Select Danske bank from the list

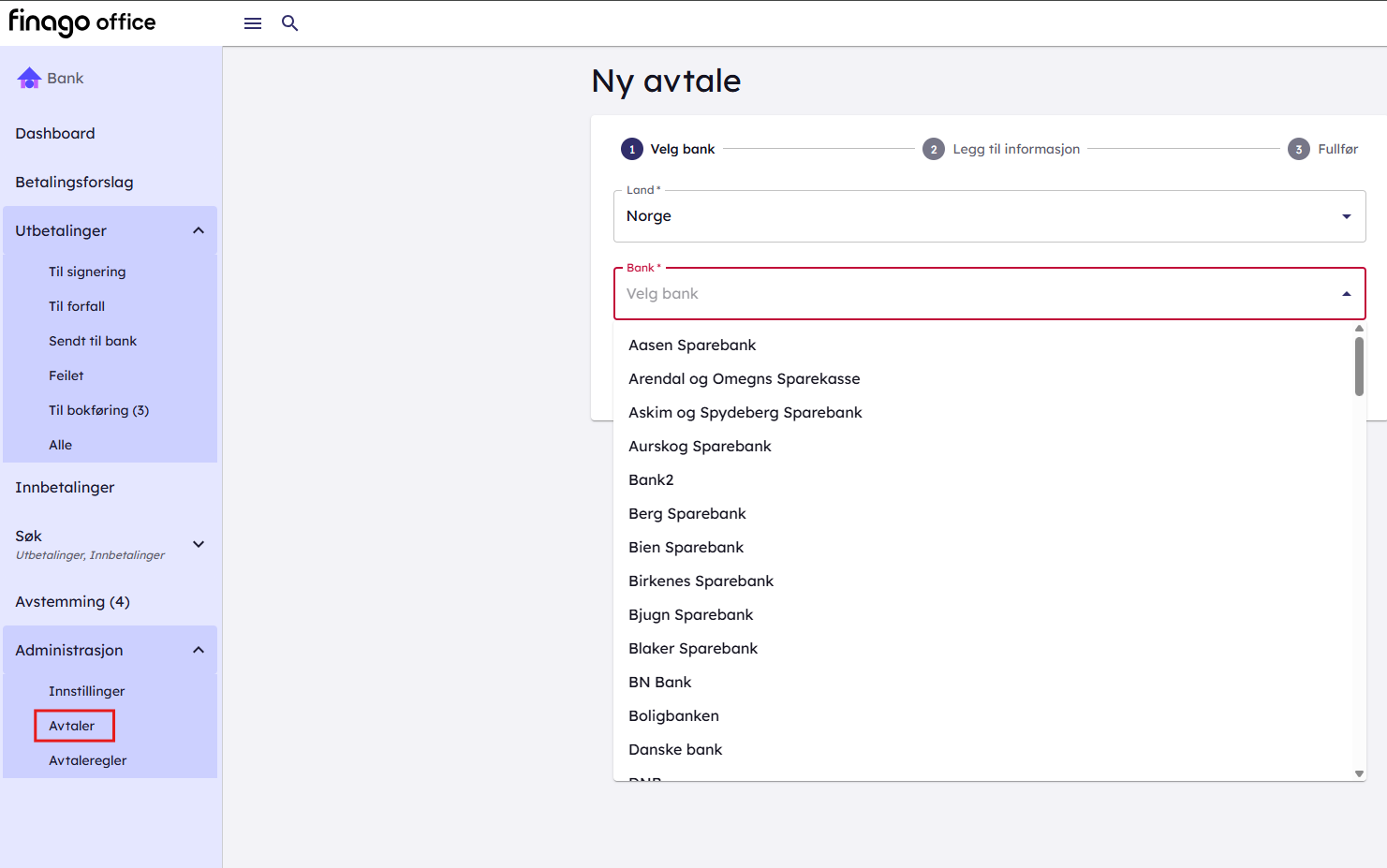[x=675, y=749]
